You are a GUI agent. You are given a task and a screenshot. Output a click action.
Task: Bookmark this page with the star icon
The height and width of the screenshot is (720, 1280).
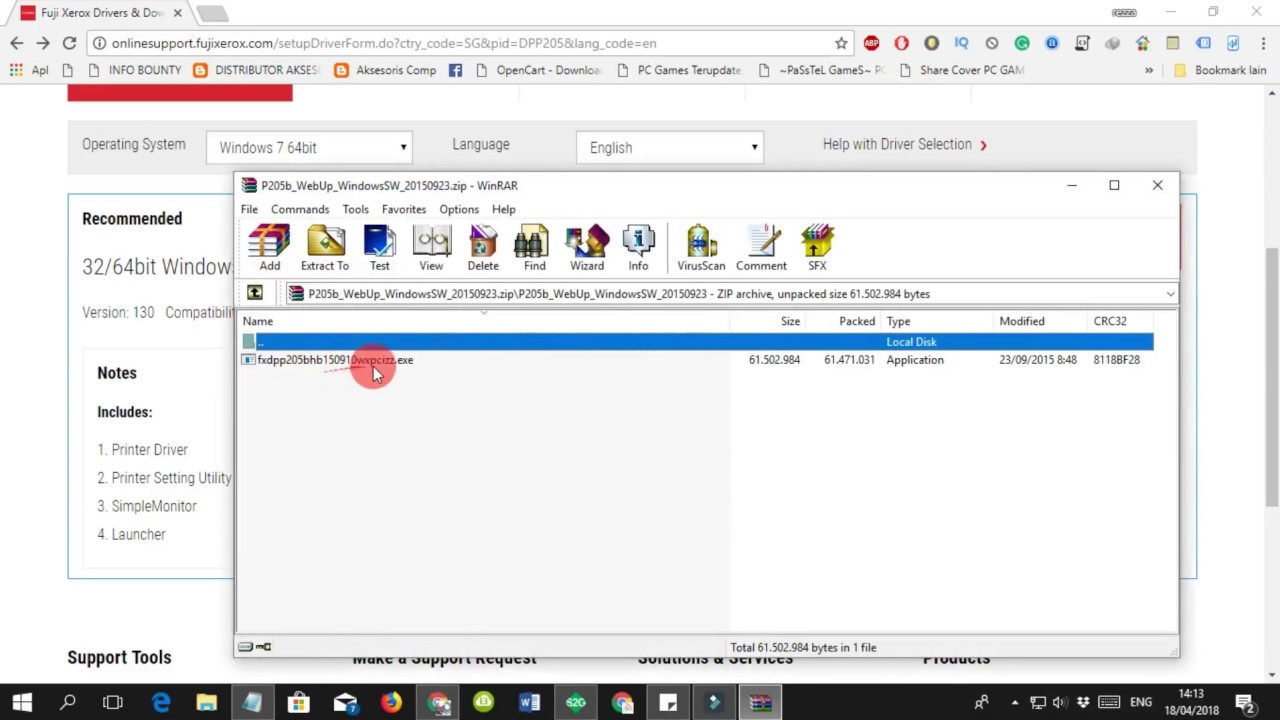(841, 43)
